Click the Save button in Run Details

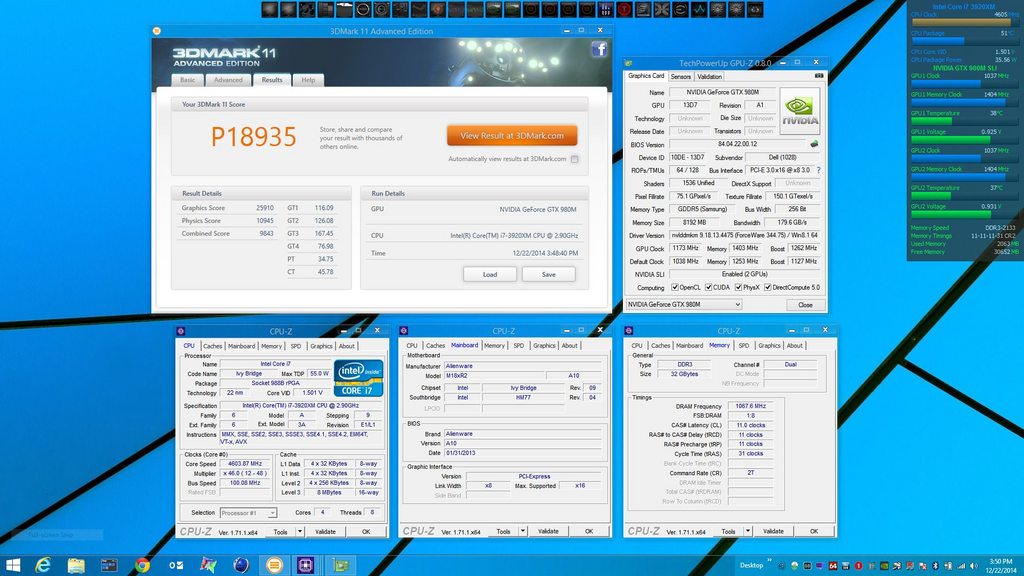pyautogui.click(x=549, y=274)
